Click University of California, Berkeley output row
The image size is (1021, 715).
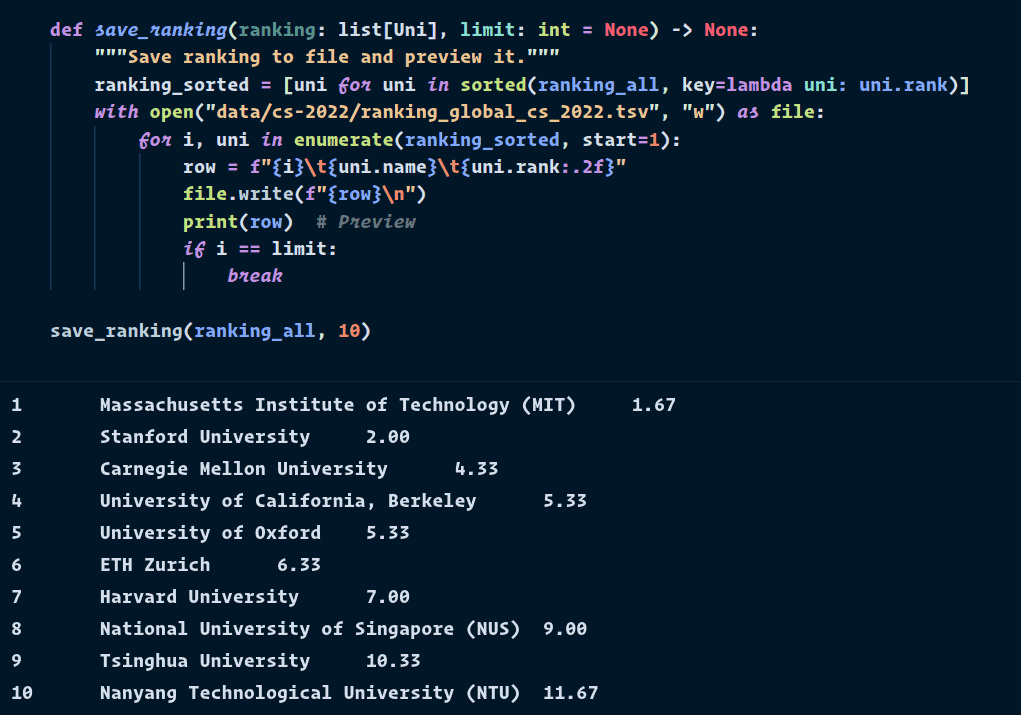[x=288, y=501]
